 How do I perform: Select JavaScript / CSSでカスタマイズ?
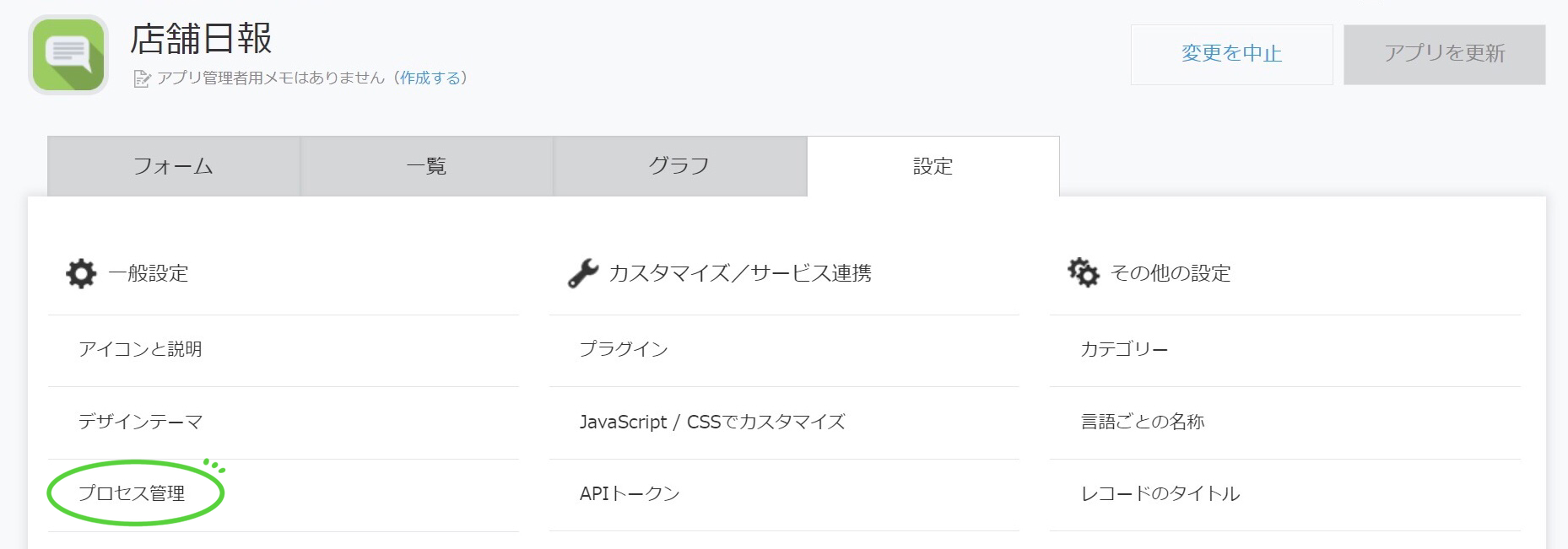712,422
